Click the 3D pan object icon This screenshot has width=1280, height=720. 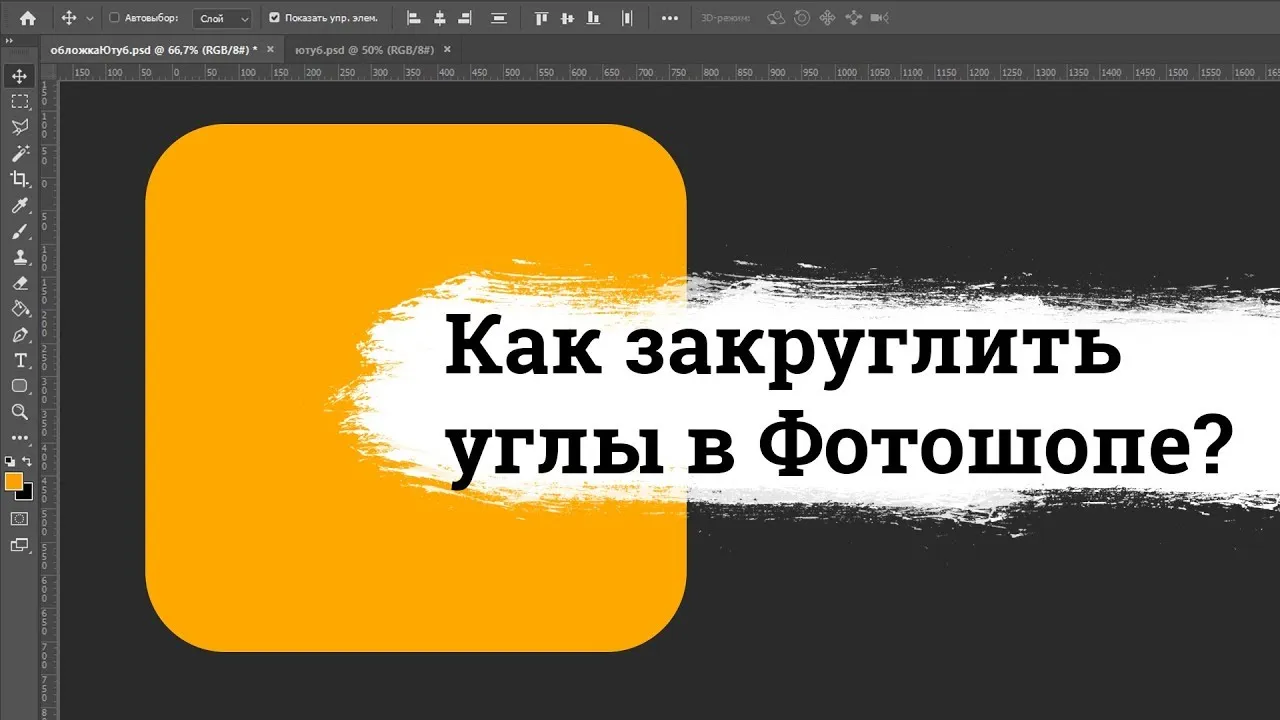827,18
